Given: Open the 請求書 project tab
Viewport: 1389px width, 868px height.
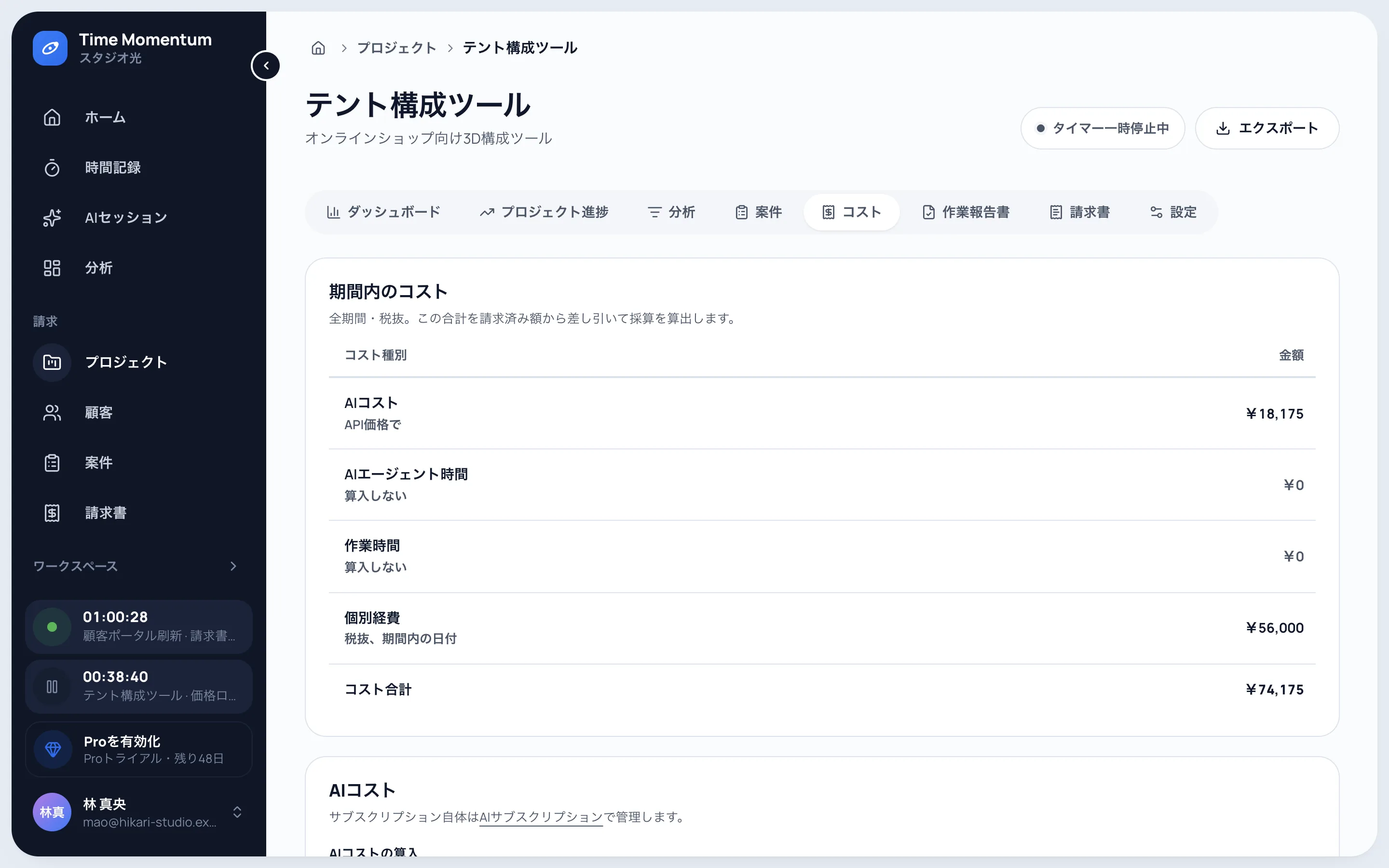Looking at the screenshot, I should 1080,212.
